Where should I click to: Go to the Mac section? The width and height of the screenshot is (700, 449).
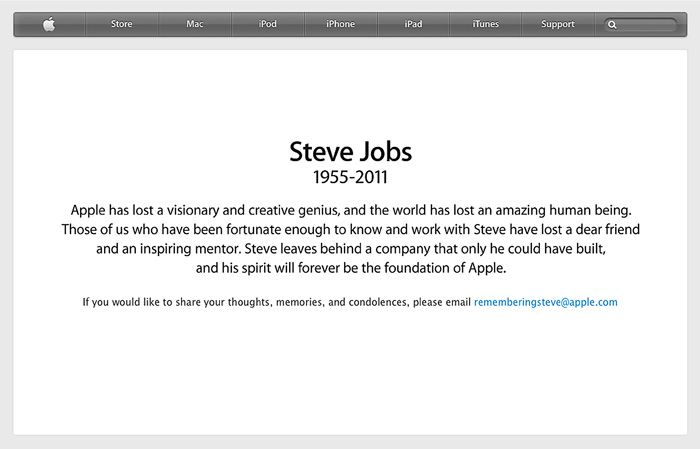[195, 24]
